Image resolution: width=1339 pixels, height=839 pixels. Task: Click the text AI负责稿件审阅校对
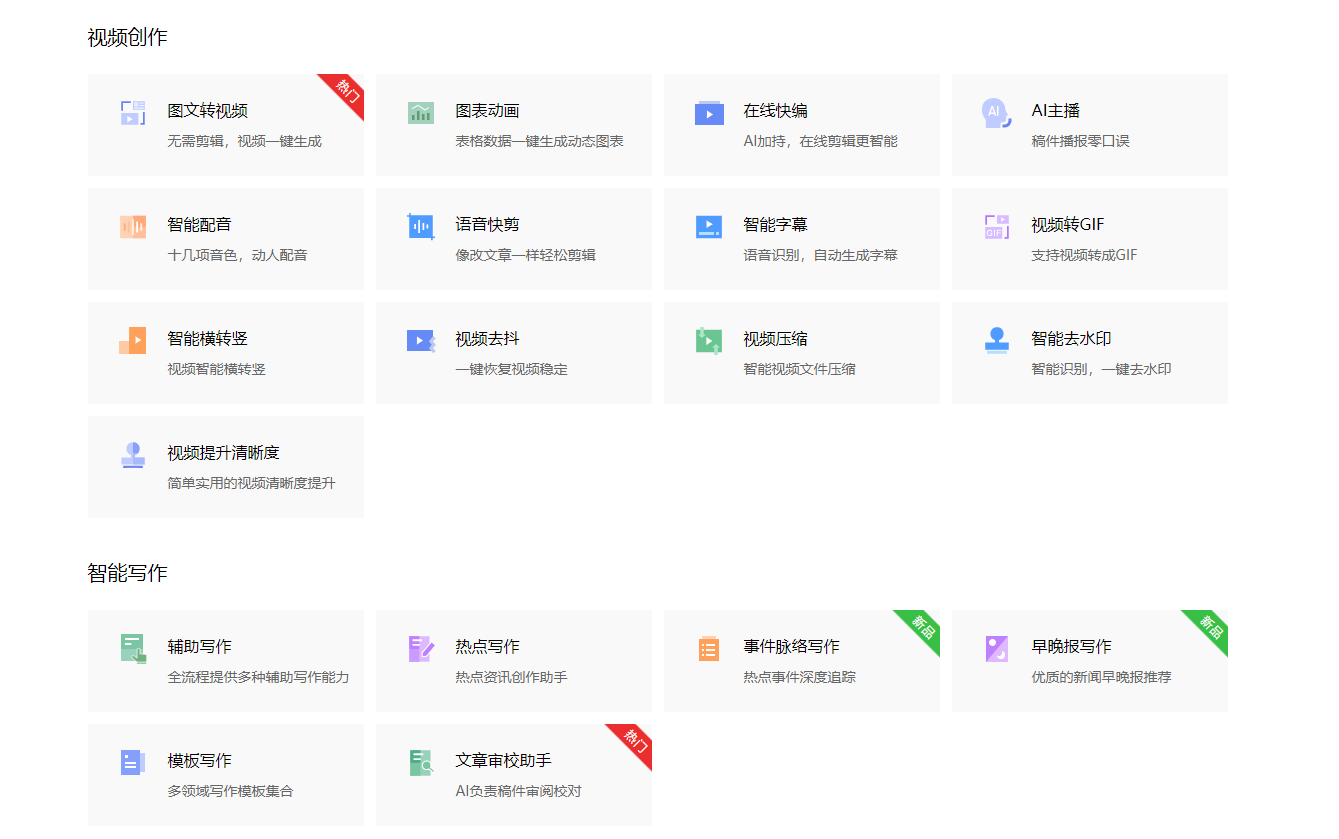click(x=519, y=791)
